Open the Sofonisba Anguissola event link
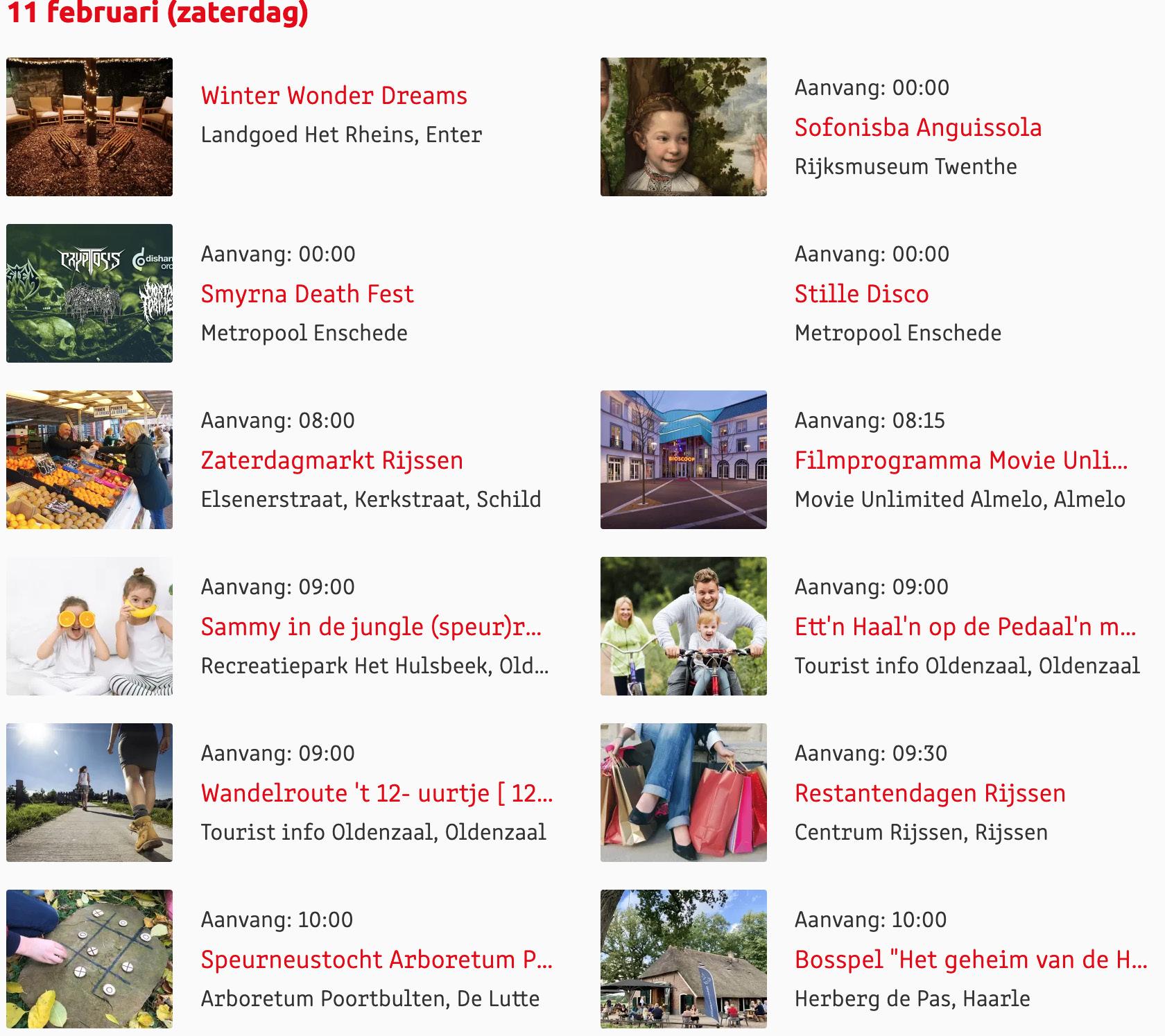This screenshot has height=1036, width=1165. pyautogui.click(x=917, y=128)
